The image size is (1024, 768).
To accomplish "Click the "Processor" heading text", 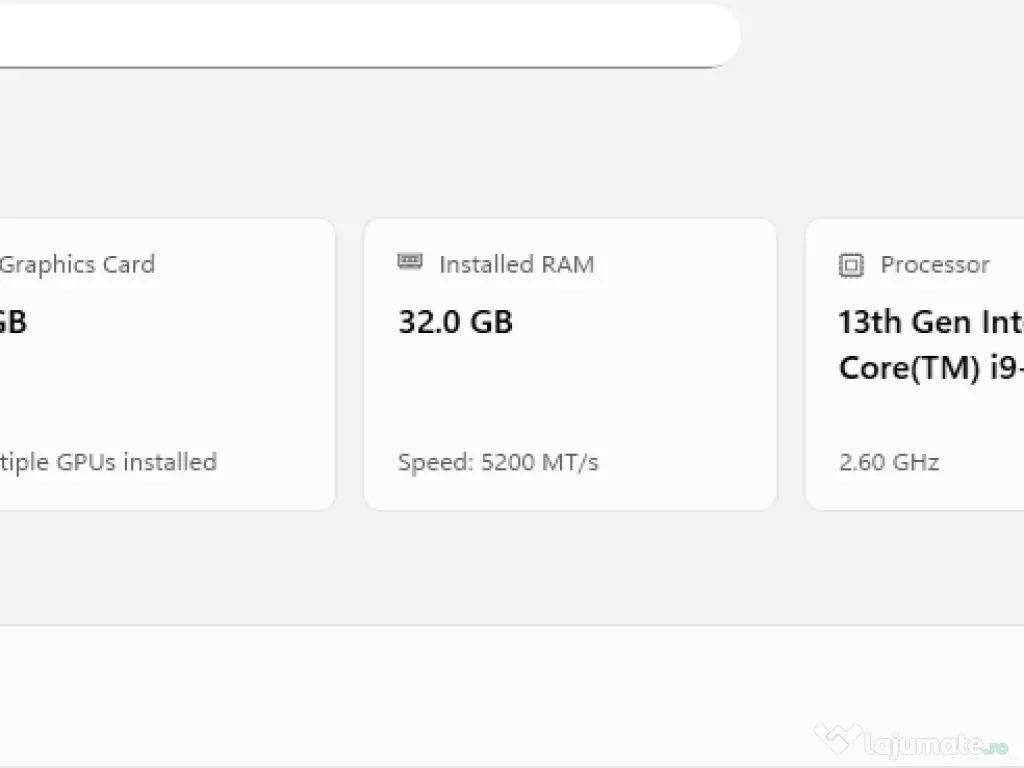I will 935,265.
